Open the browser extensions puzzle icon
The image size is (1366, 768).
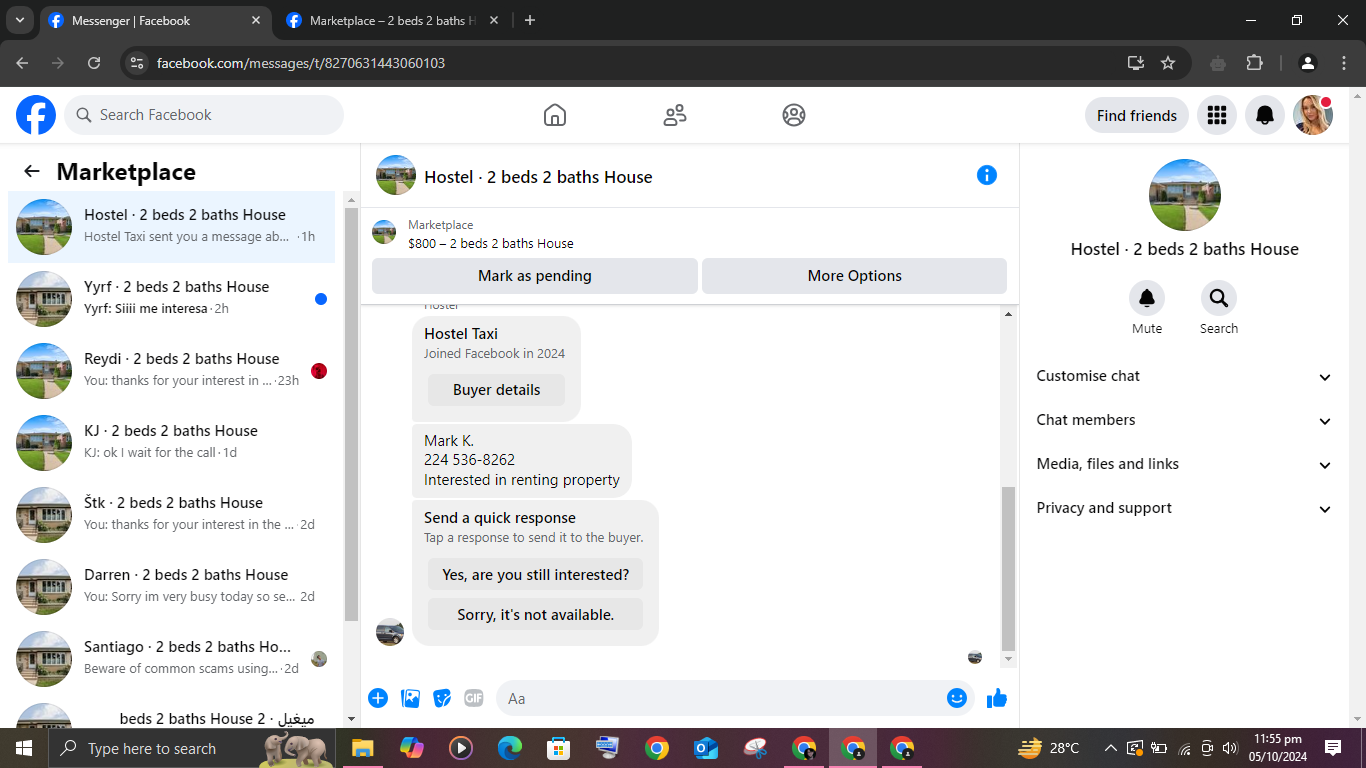click(x=1255, y=63)
